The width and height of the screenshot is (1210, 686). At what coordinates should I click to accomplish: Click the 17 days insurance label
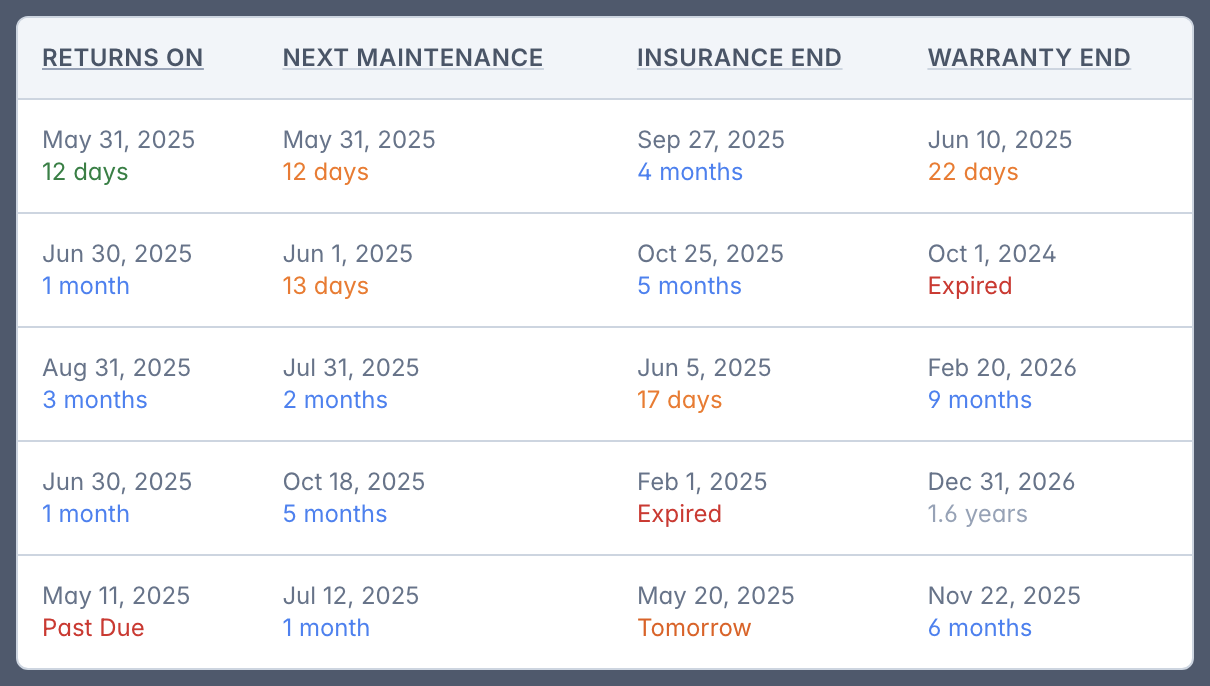679,400
